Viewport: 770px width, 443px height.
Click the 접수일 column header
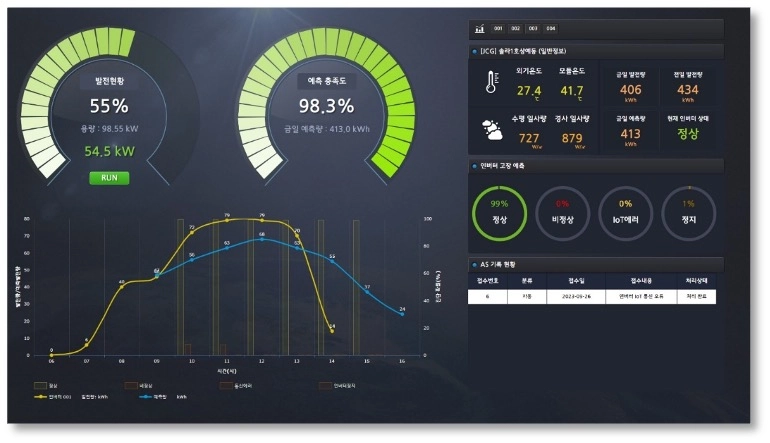coord(576,281)
